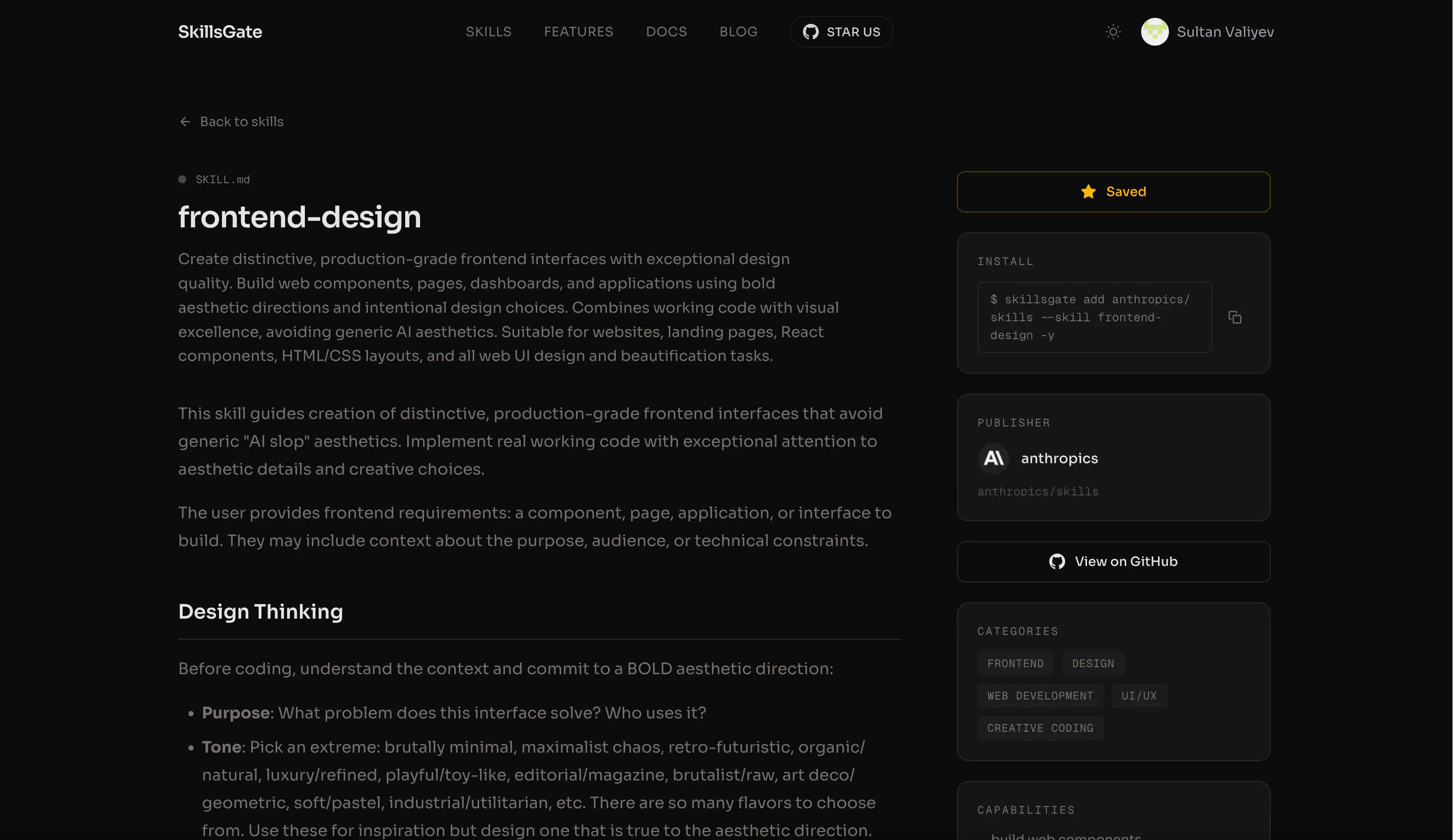The image size is (1453, 840).
Task: Open the anthropics publisher name
Action: pos(1059,458)
